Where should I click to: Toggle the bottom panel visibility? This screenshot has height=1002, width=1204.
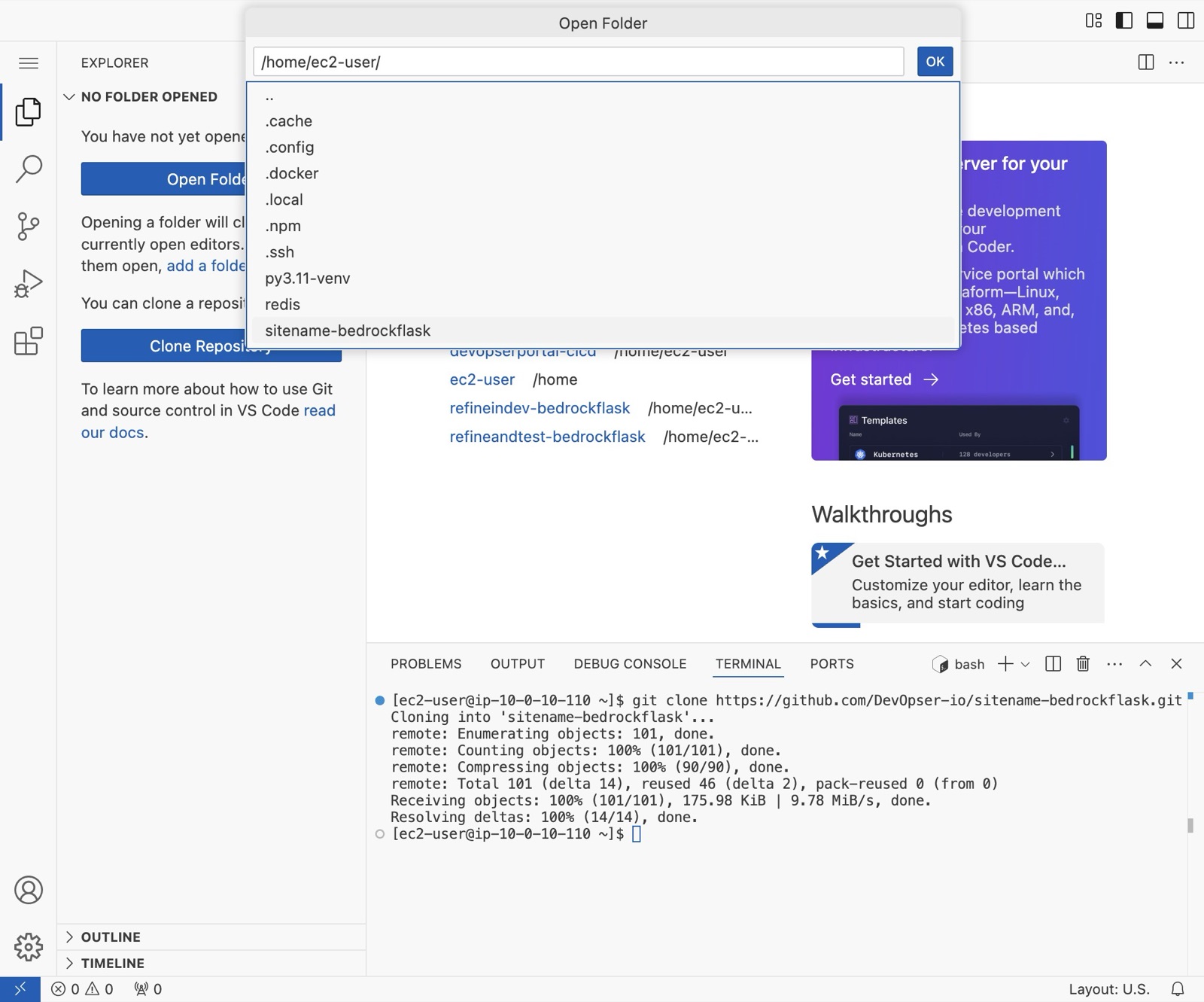pos(1155,20)
